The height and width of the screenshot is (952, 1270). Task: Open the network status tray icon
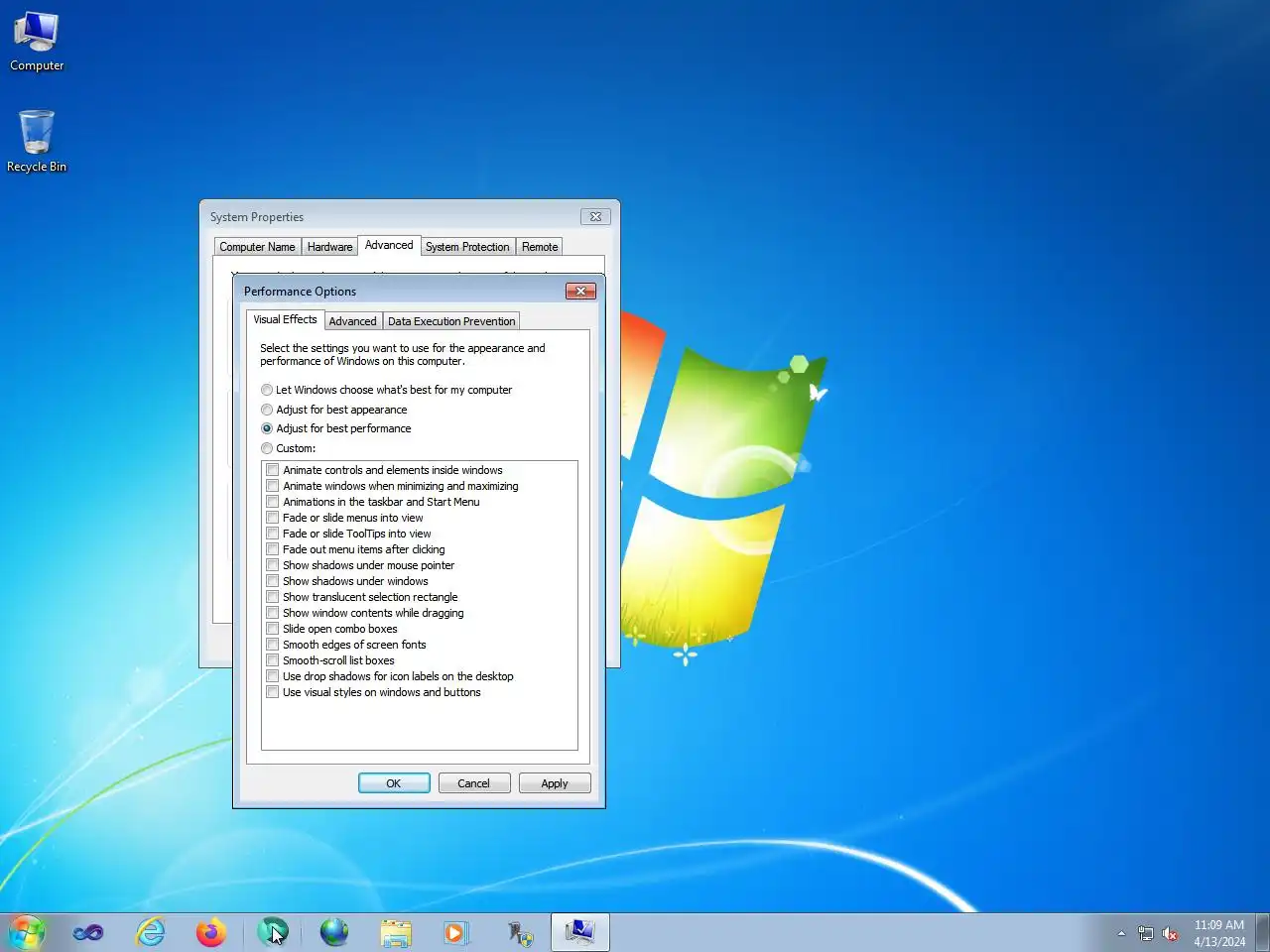[x=1146, y=933]
